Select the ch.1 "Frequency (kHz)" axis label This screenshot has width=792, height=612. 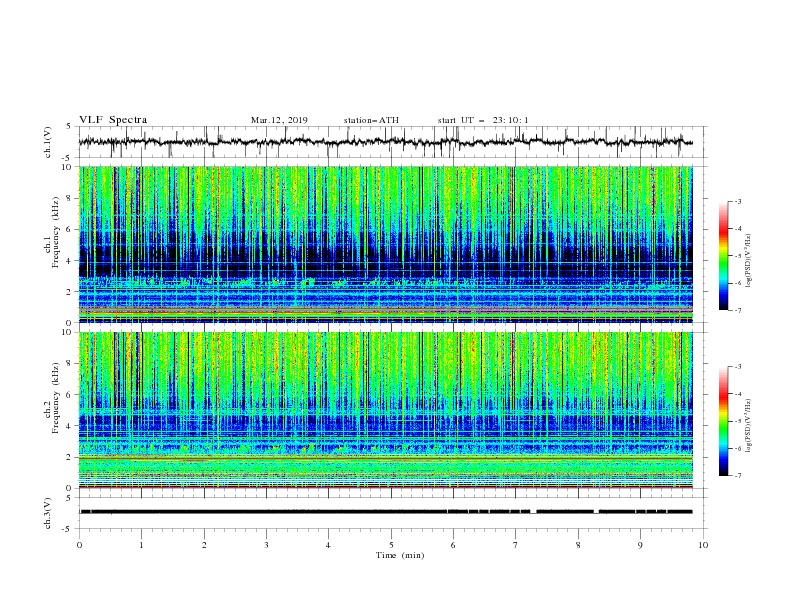click(56, 230)
